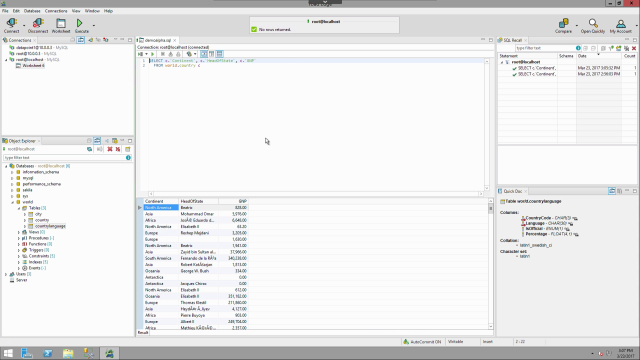Open the Database menu
The height and width of the screenshot is (360, 640).
click(x=32, y=11)
